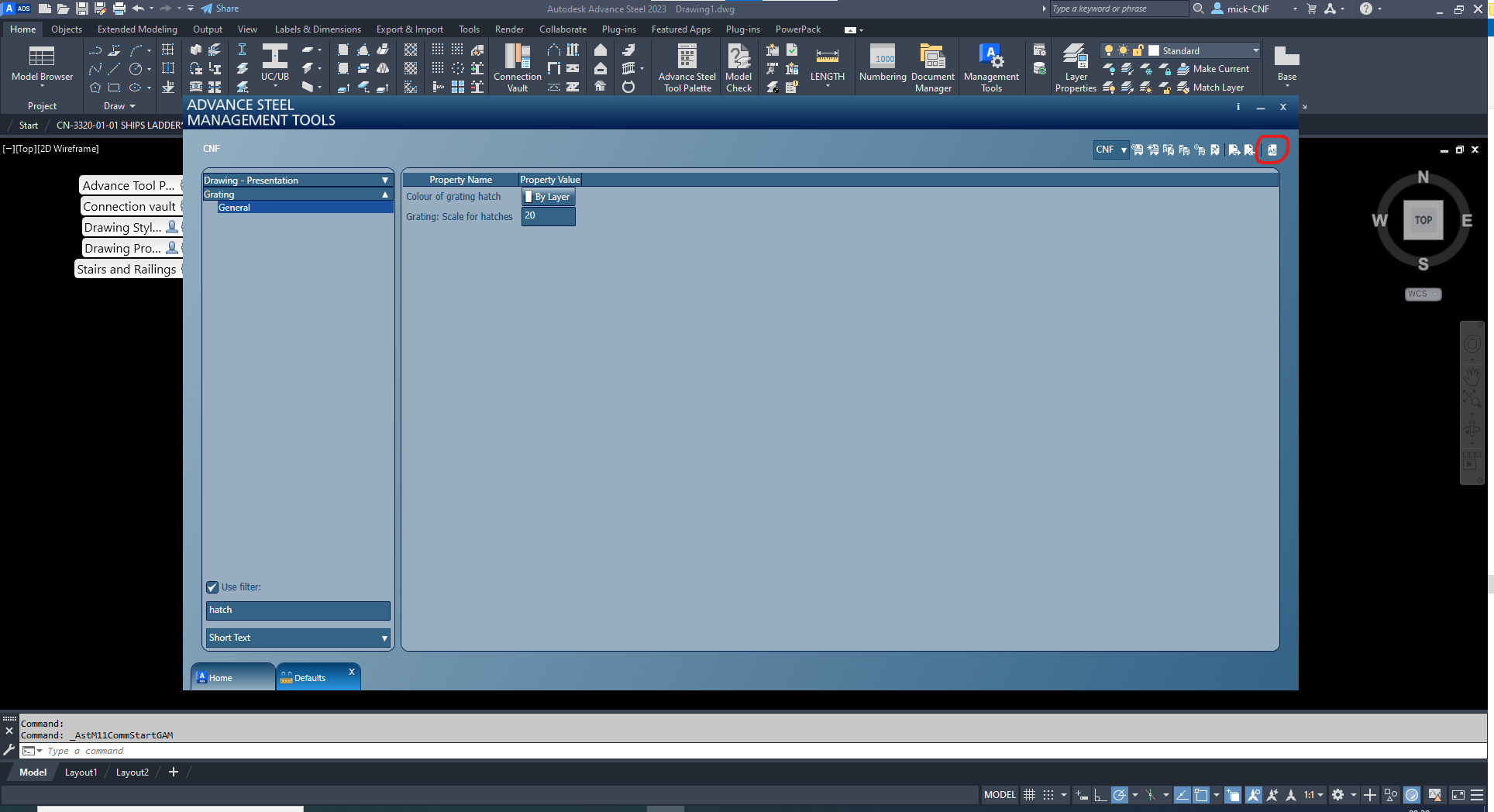Viewport: 1494px width, 812px height.
Task: Switch to the Extended Modeling ribbon tab
Action: click(x=137, y=29)
